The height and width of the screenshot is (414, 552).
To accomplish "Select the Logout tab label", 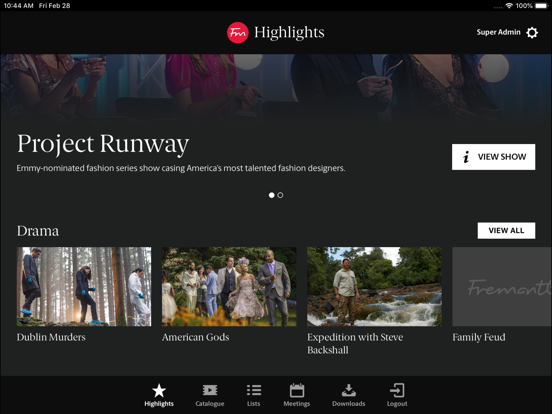I will point(397,404).
